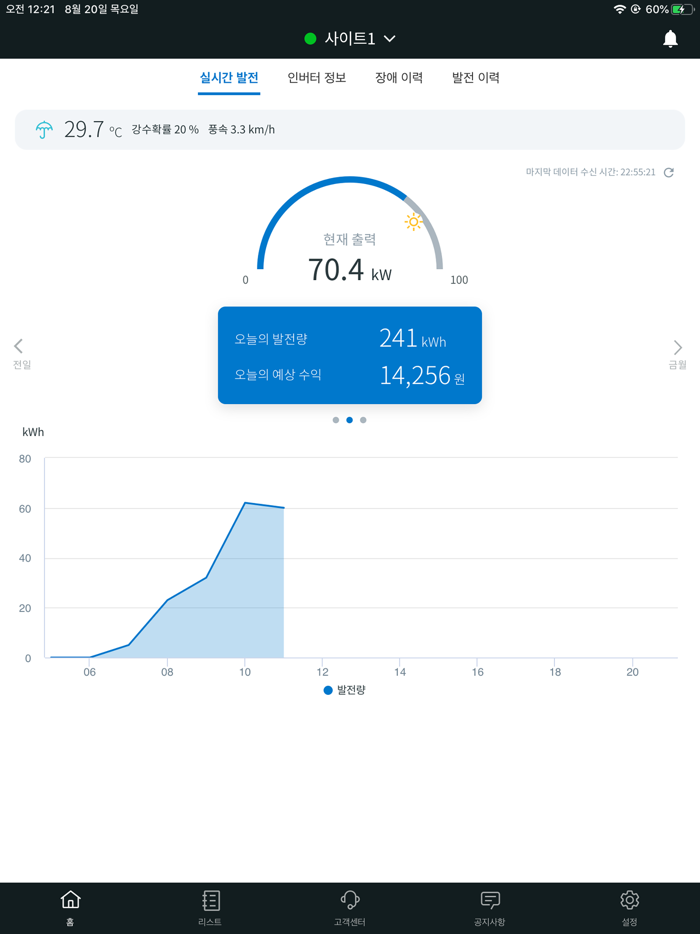
Task: Tap the chart data point at hour 08
Action: click(167, 600)
